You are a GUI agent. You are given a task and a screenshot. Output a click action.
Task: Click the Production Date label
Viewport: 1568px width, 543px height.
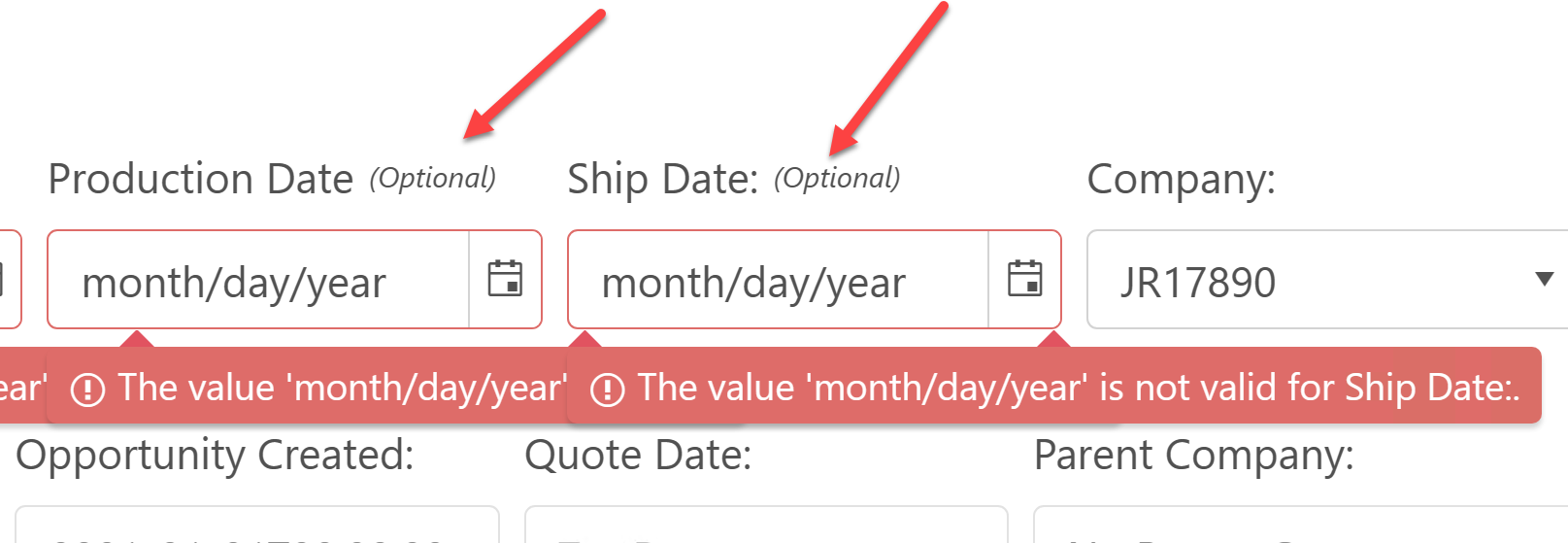tap(201, 180)
